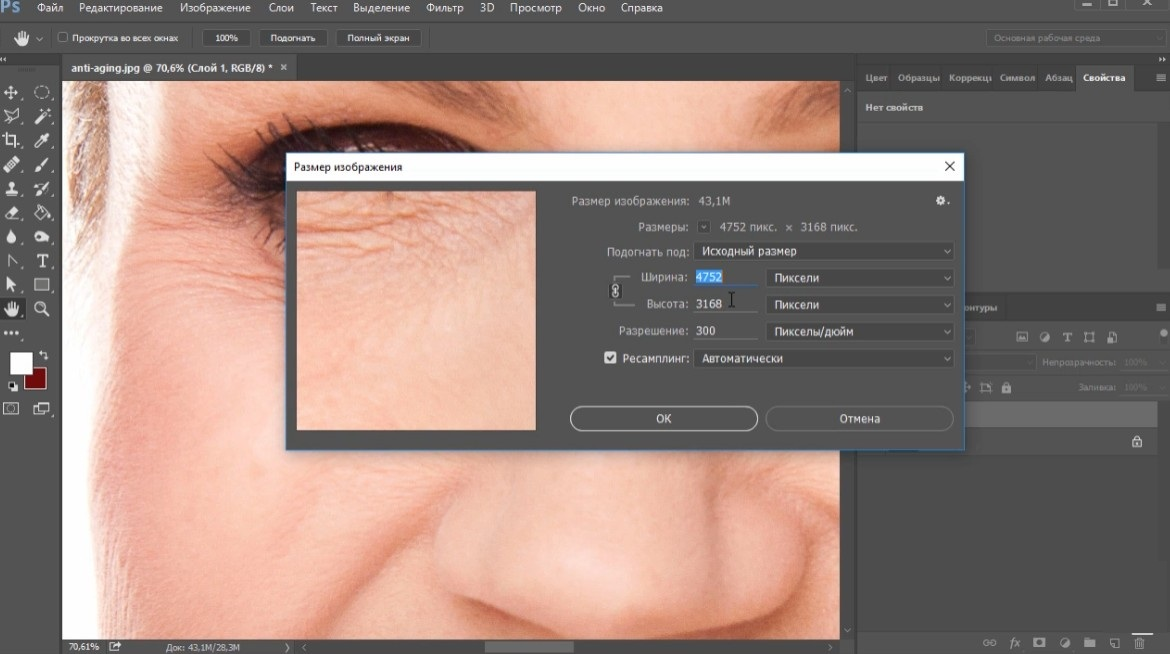
Task: Open the Hand tool preset picker arrow
Action: click(40, 38)
